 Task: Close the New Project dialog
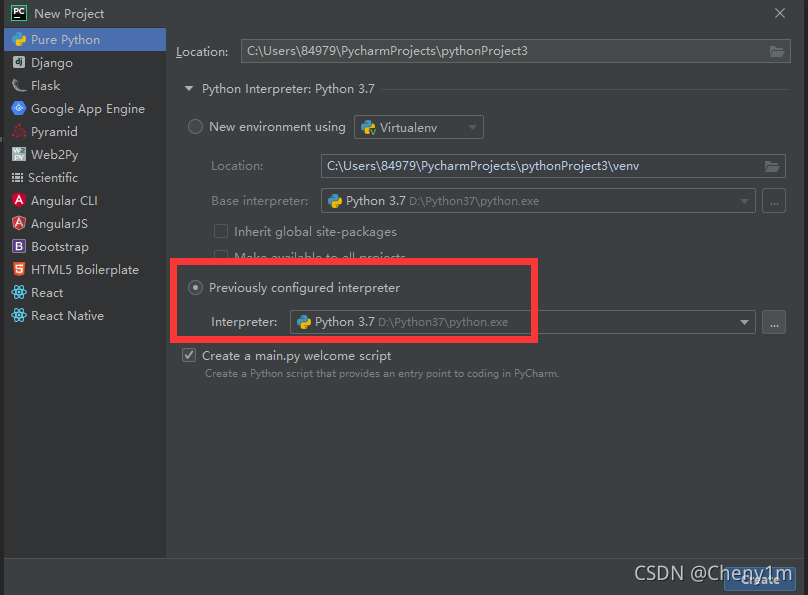tap(780, 13)
